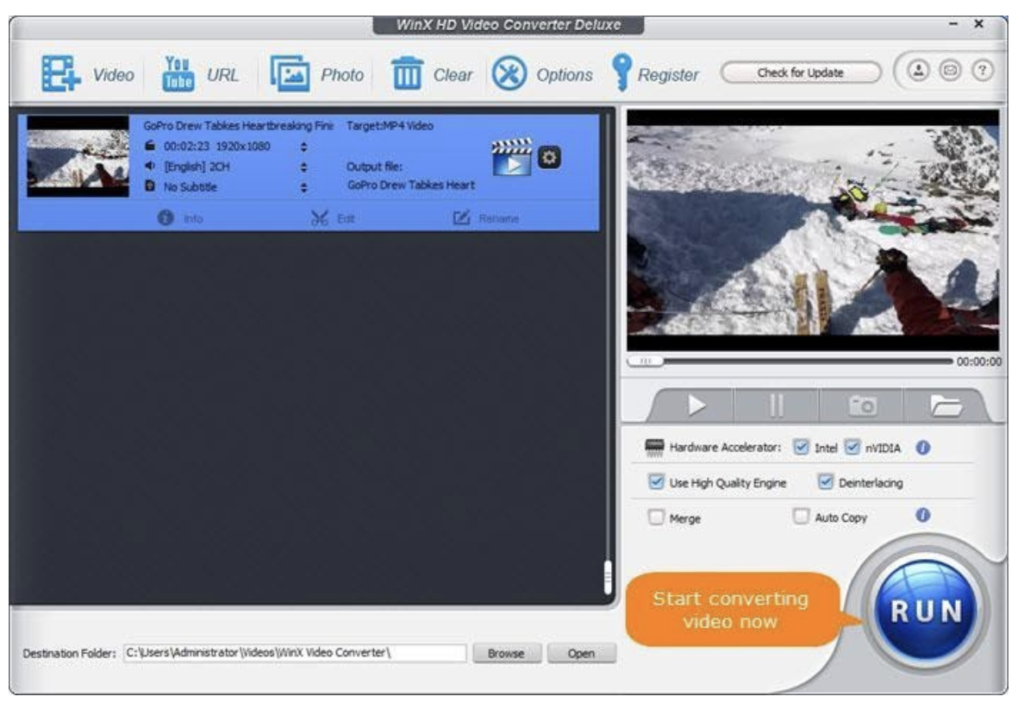Screen dimensions: 1024x709
Task: Click the Info icon in video row
Action: pyautogui.click(x=165, y=217)
